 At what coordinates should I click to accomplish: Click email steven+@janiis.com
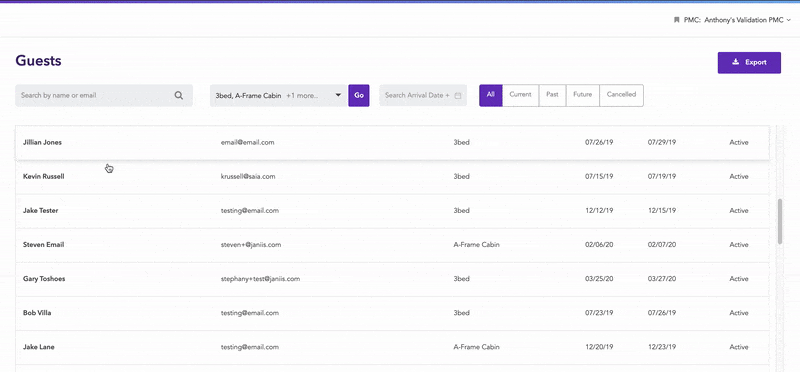pyautogui.click(x=251, y=245)
